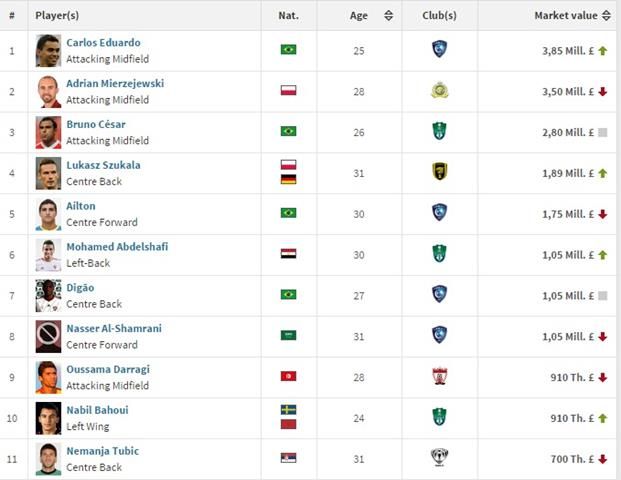Screen dimensions: 621x480
Task: Click the Saudi flag beside Nasser Al-Shamrani
Action: coord(288,335)
